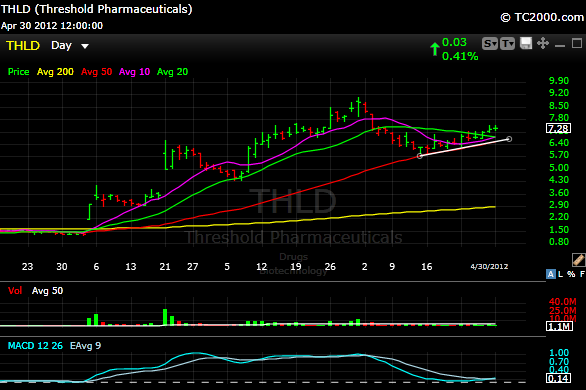The width and height of the screenshot is (586, 390).
Task: Maximize the chart window
Action: click(x=577, y=43)
